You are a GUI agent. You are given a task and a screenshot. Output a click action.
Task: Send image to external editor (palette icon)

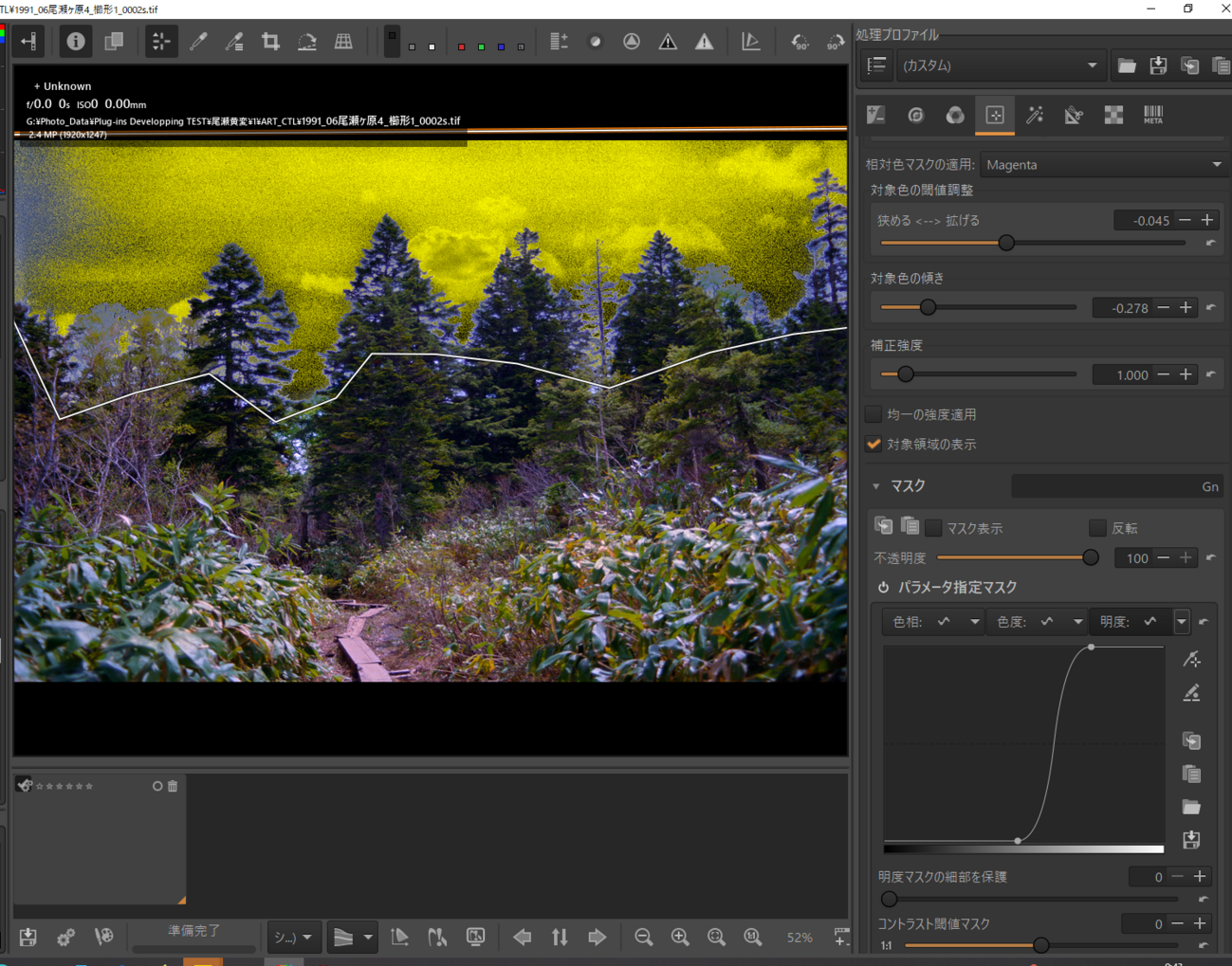click(103, 938)
